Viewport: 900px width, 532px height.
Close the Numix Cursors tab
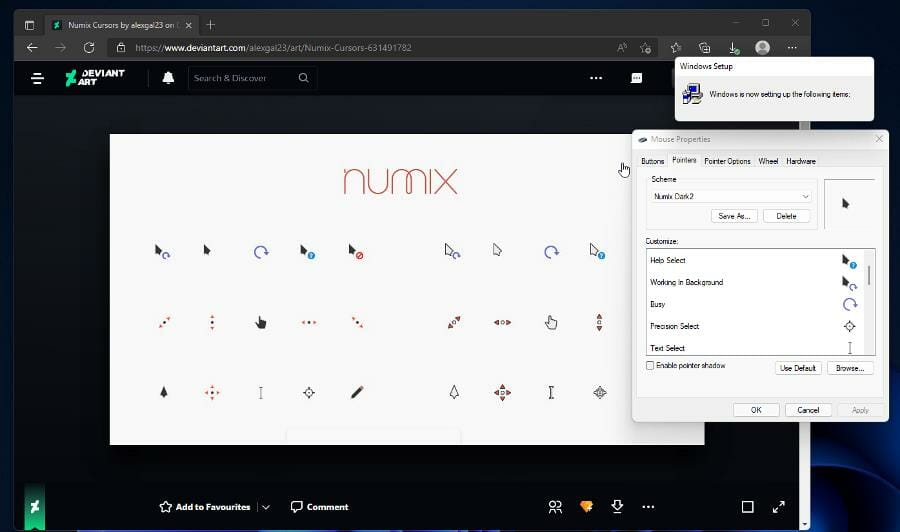click(x=188, y=25)
